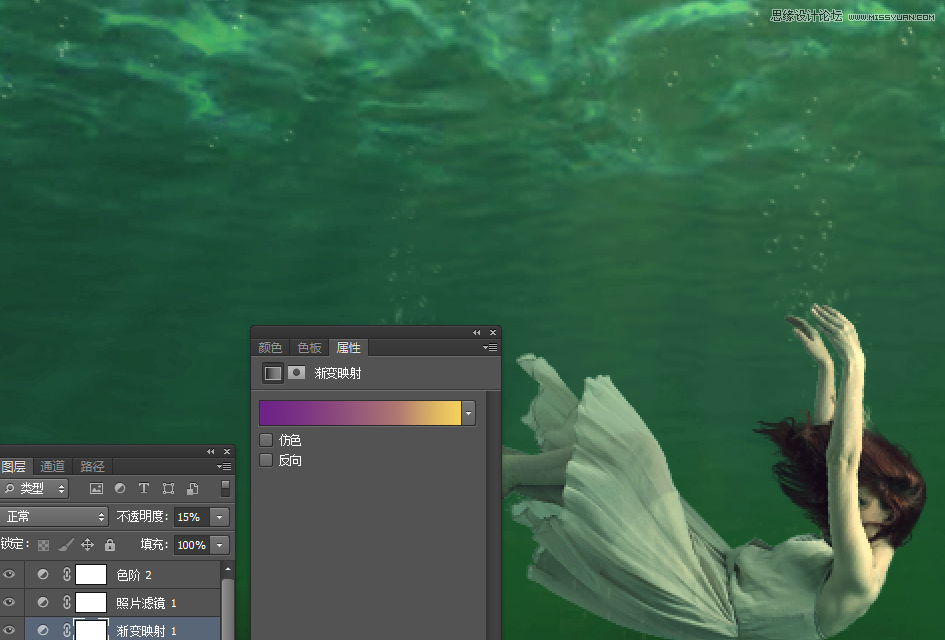Open the 填充 fill slider arrow

click(x=219, y=545)
